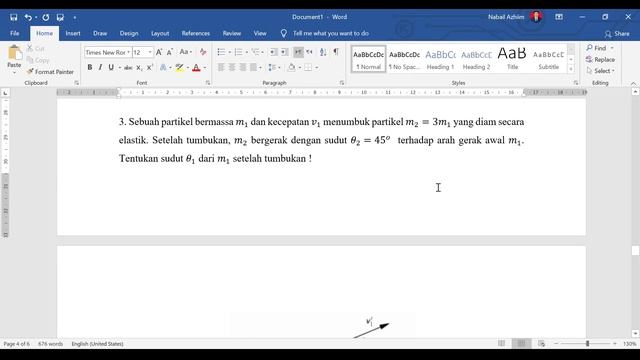Screen dimensions: 640x360
Task: Show or hide paragraph marks
Action: pyautogui.click(x=336, y=52)
